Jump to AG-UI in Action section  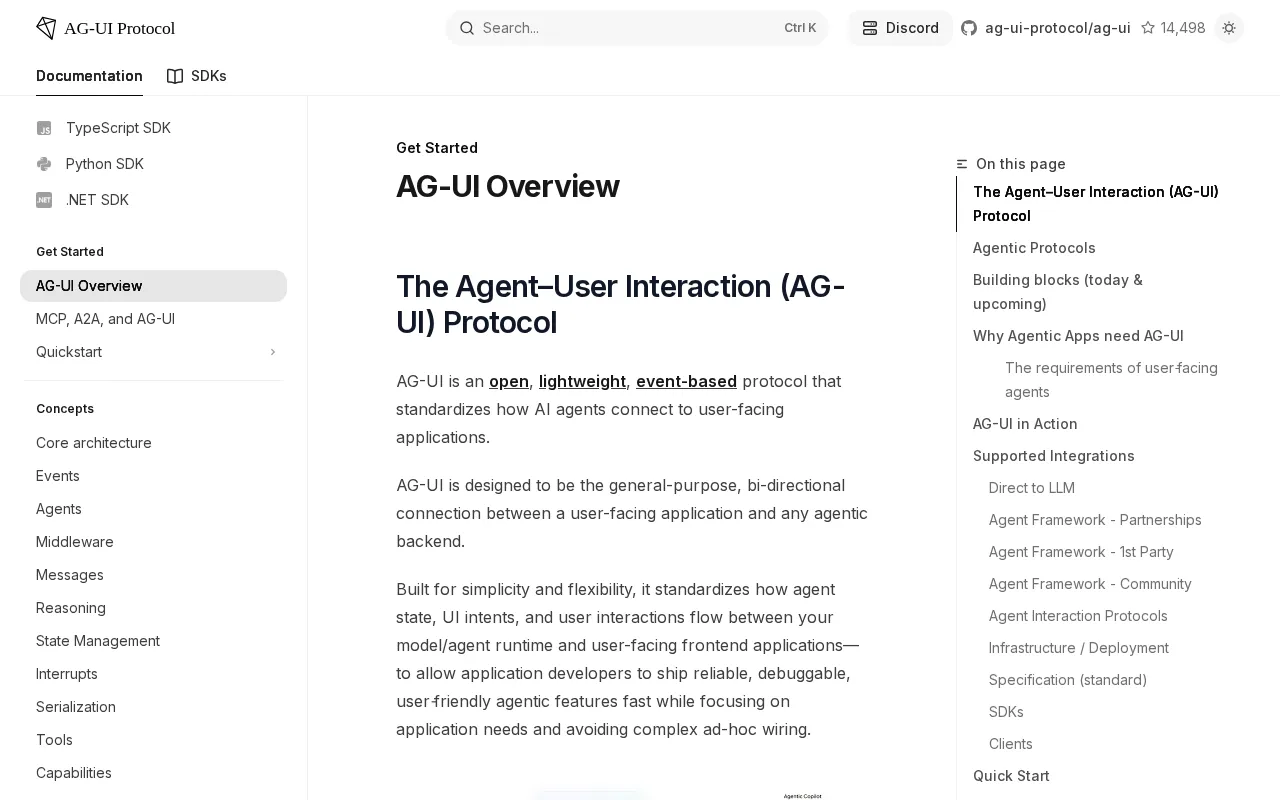1025,424
